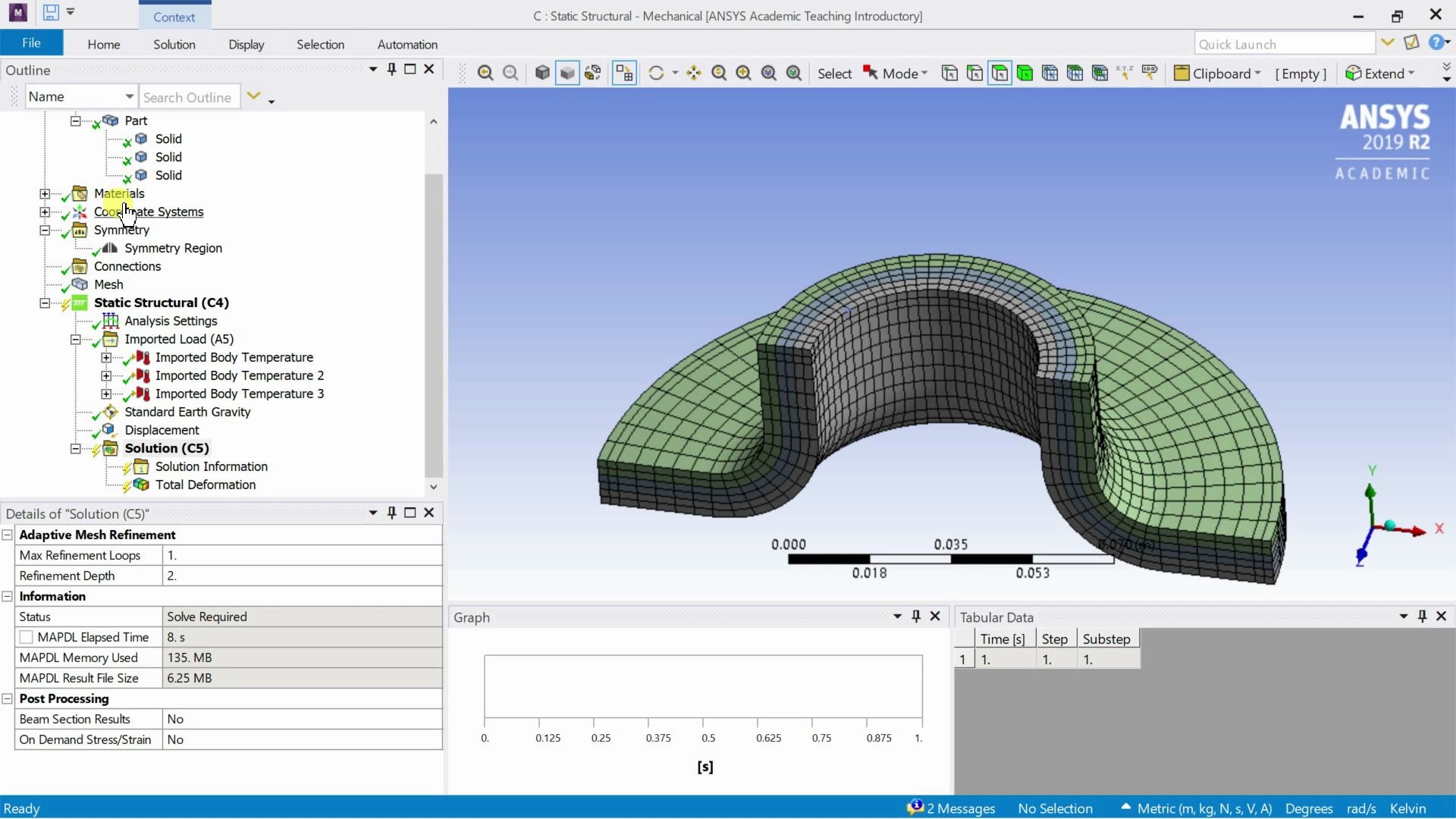Click the Max Refinement Loops value

(302, 555)
